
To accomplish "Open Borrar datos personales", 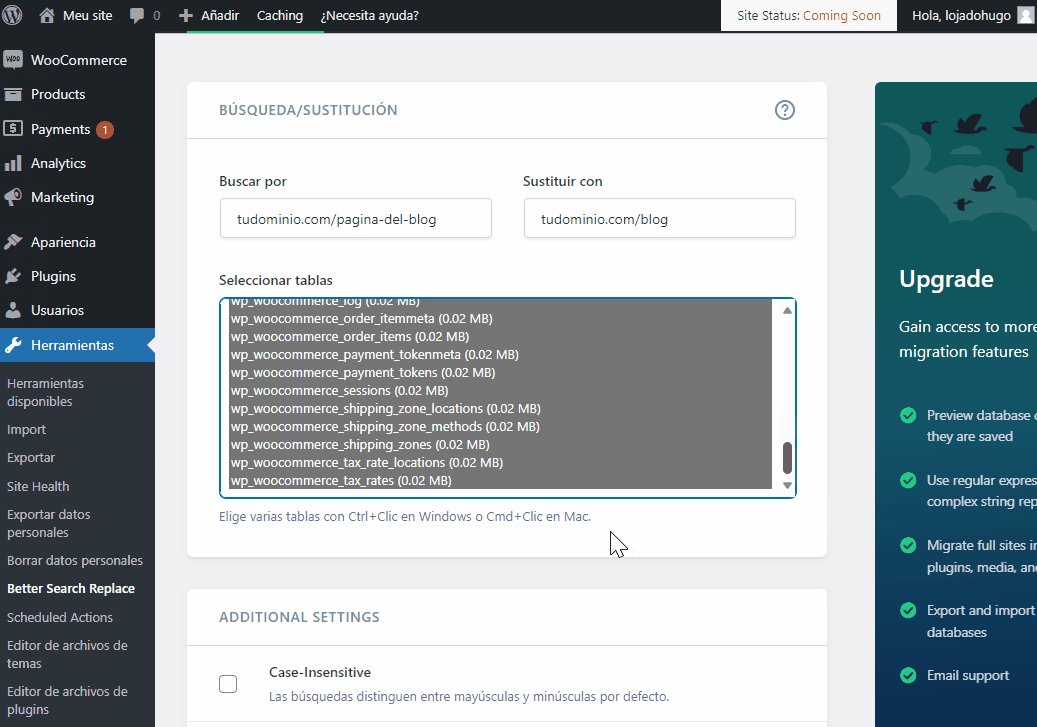I will [75, 560].
